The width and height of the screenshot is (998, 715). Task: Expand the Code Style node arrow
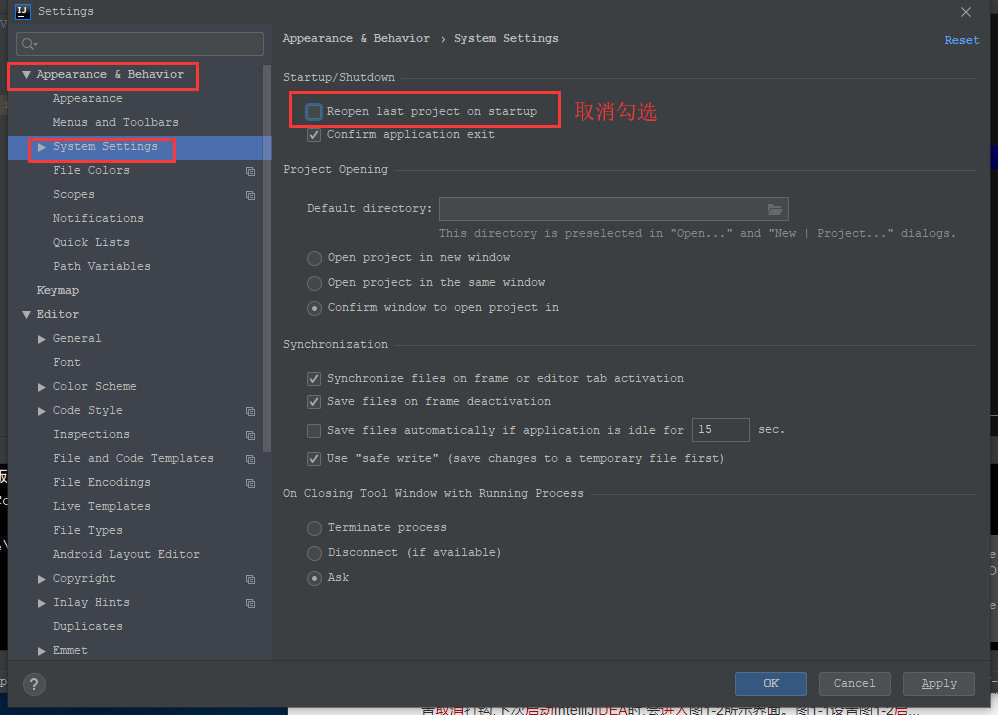[42, 411]
